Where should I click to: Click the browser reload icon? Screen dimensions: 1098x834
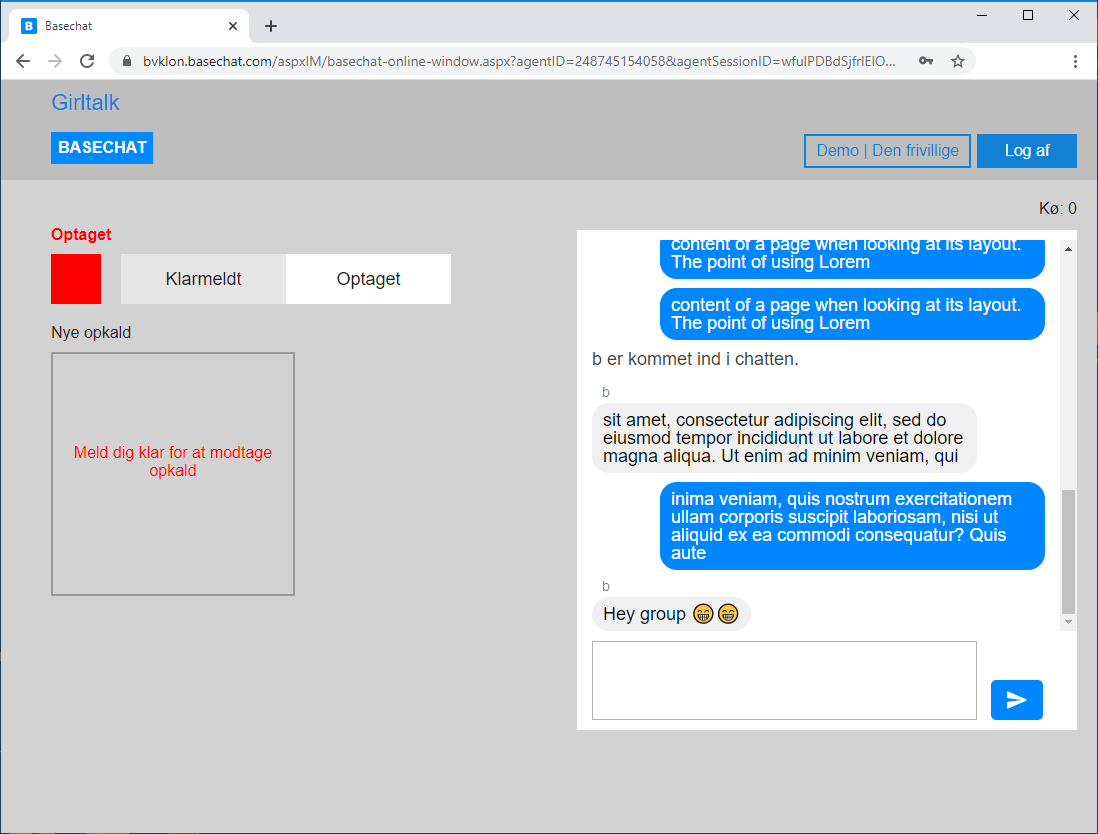click(87, 61)
